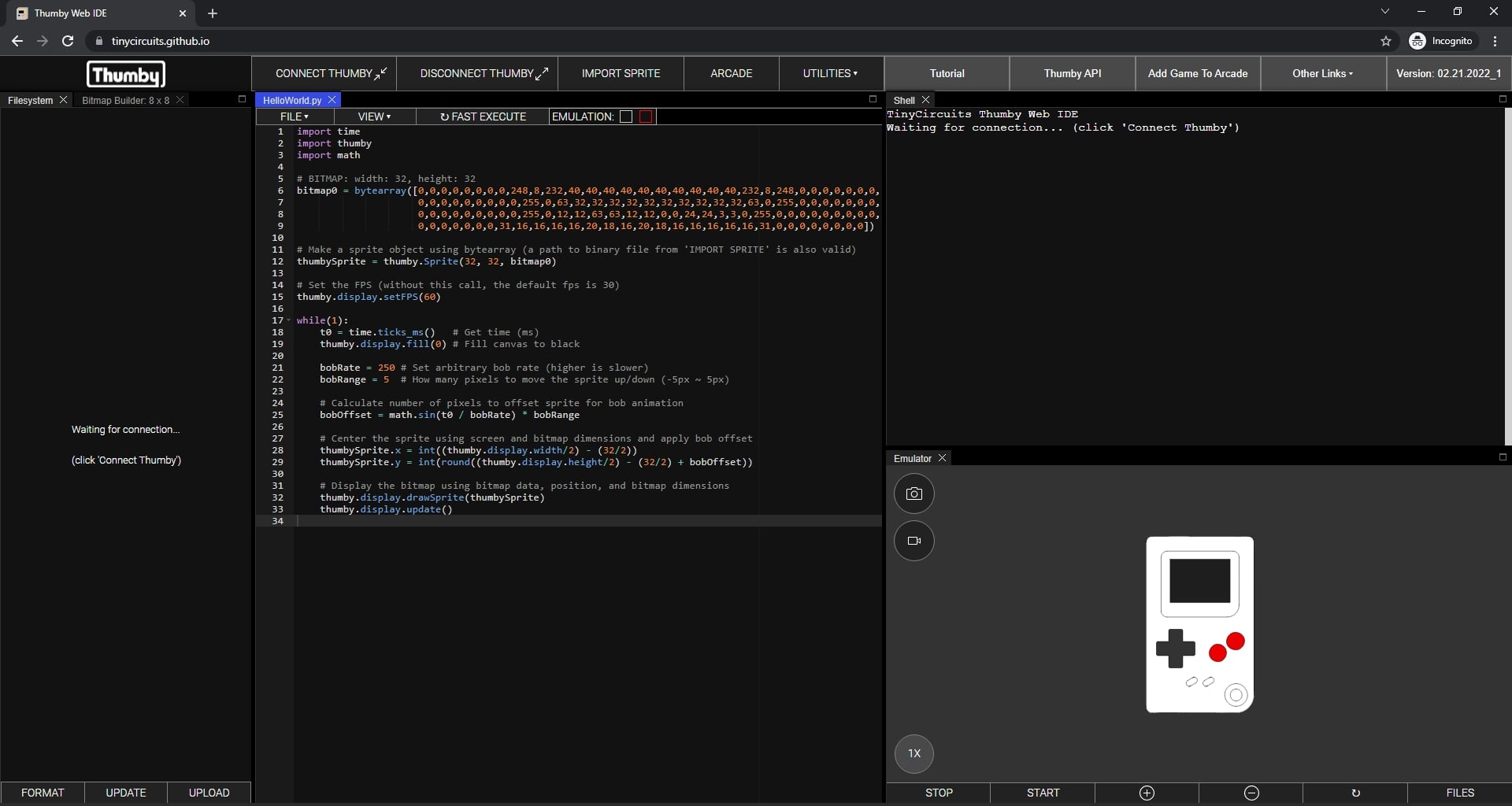Image resolution: width=1512 pixels, height=806 pixels.
Task: Close the Shell panel tab
Action: click(926, 100)
